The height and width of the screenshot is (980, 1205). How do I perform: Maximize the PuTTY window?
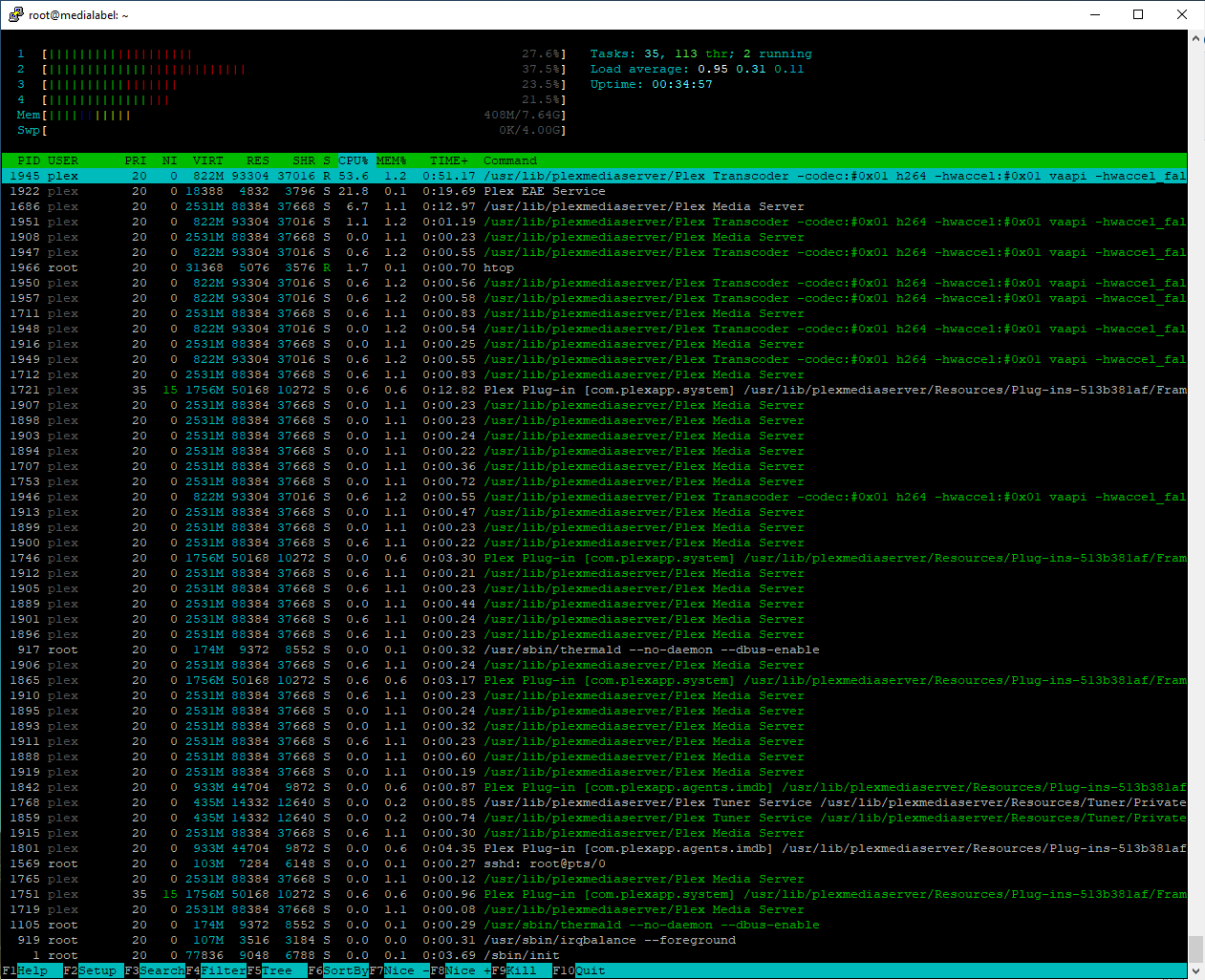pyautogui.click(x=1138, y=14)
